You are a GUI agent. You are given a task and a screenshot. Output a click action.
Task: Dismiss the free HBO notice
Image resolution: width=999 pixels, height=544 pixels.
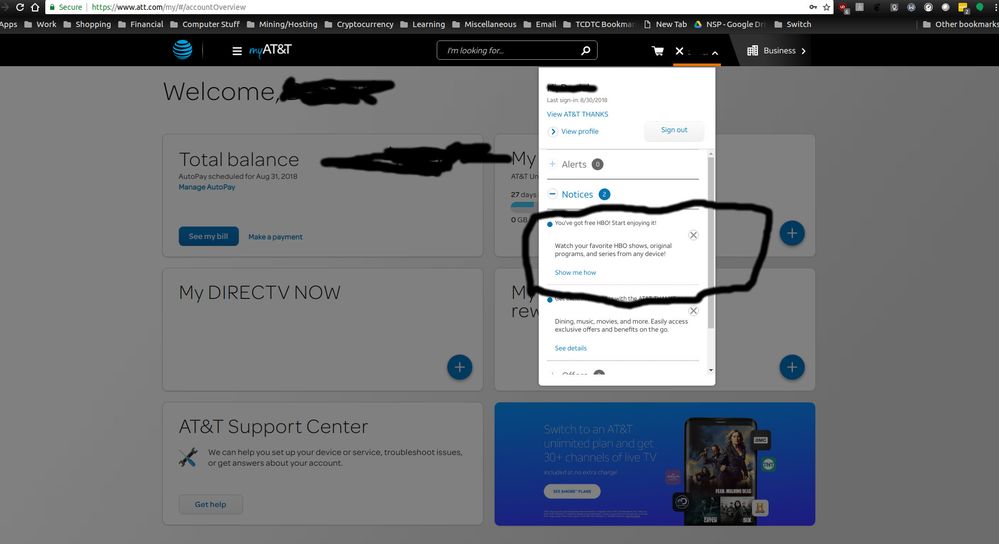[x=693, y=235]
